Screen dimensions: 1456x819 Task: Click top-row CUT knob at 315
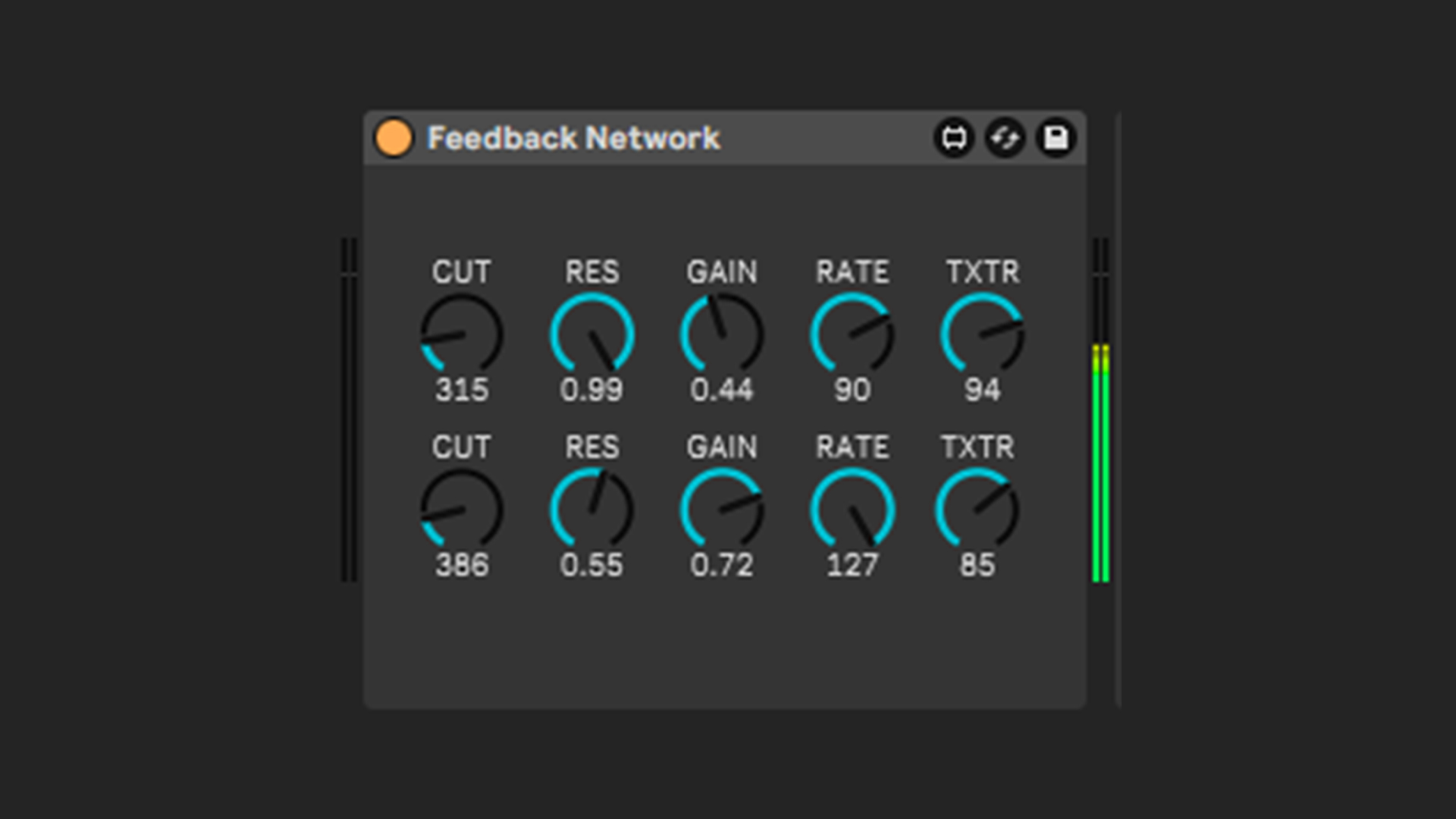462,334
